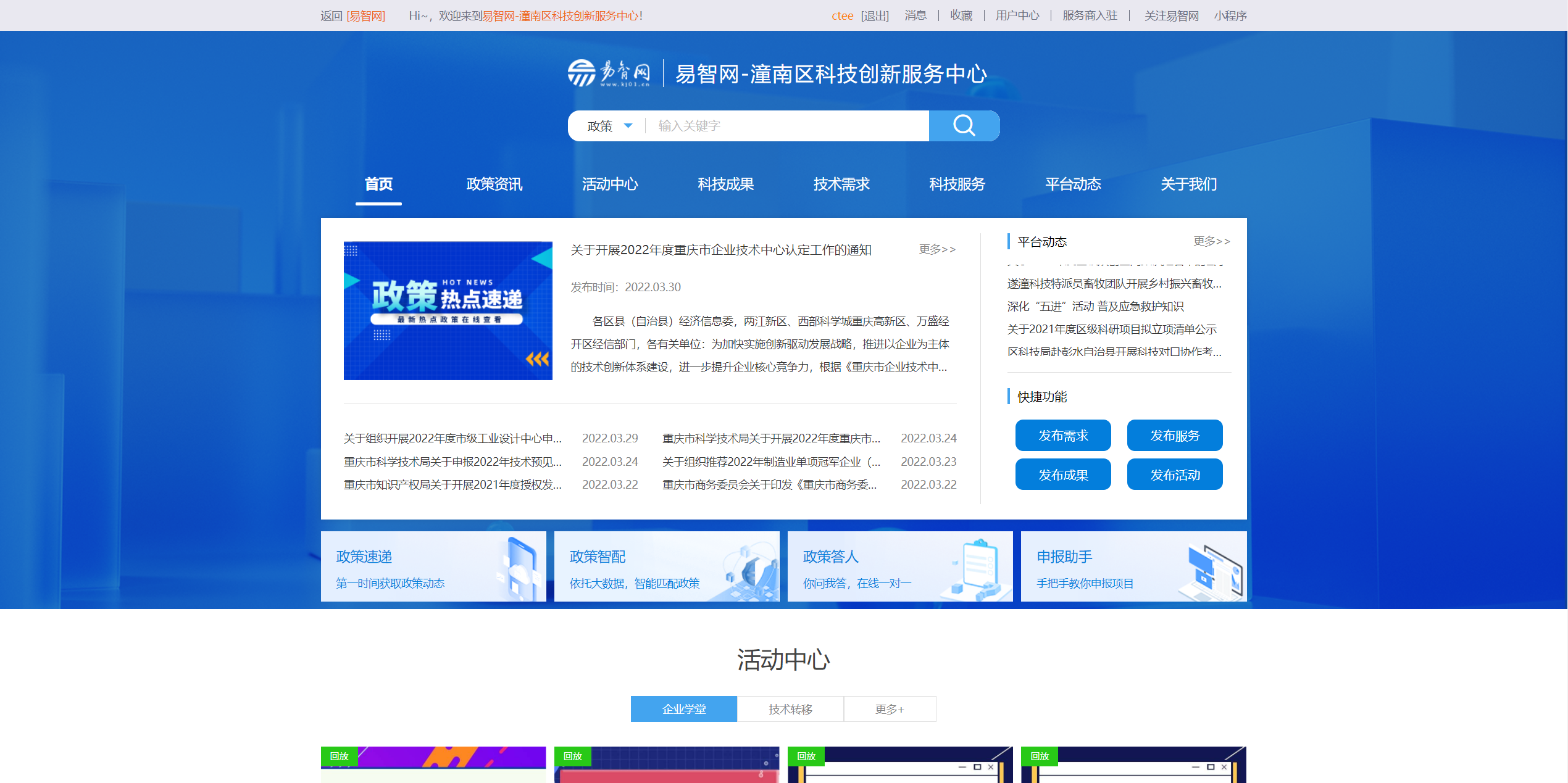Open the first 回放 video thumbnail with purple banner
Viewport: 1568px width, 783px height.
click(433, 765)
